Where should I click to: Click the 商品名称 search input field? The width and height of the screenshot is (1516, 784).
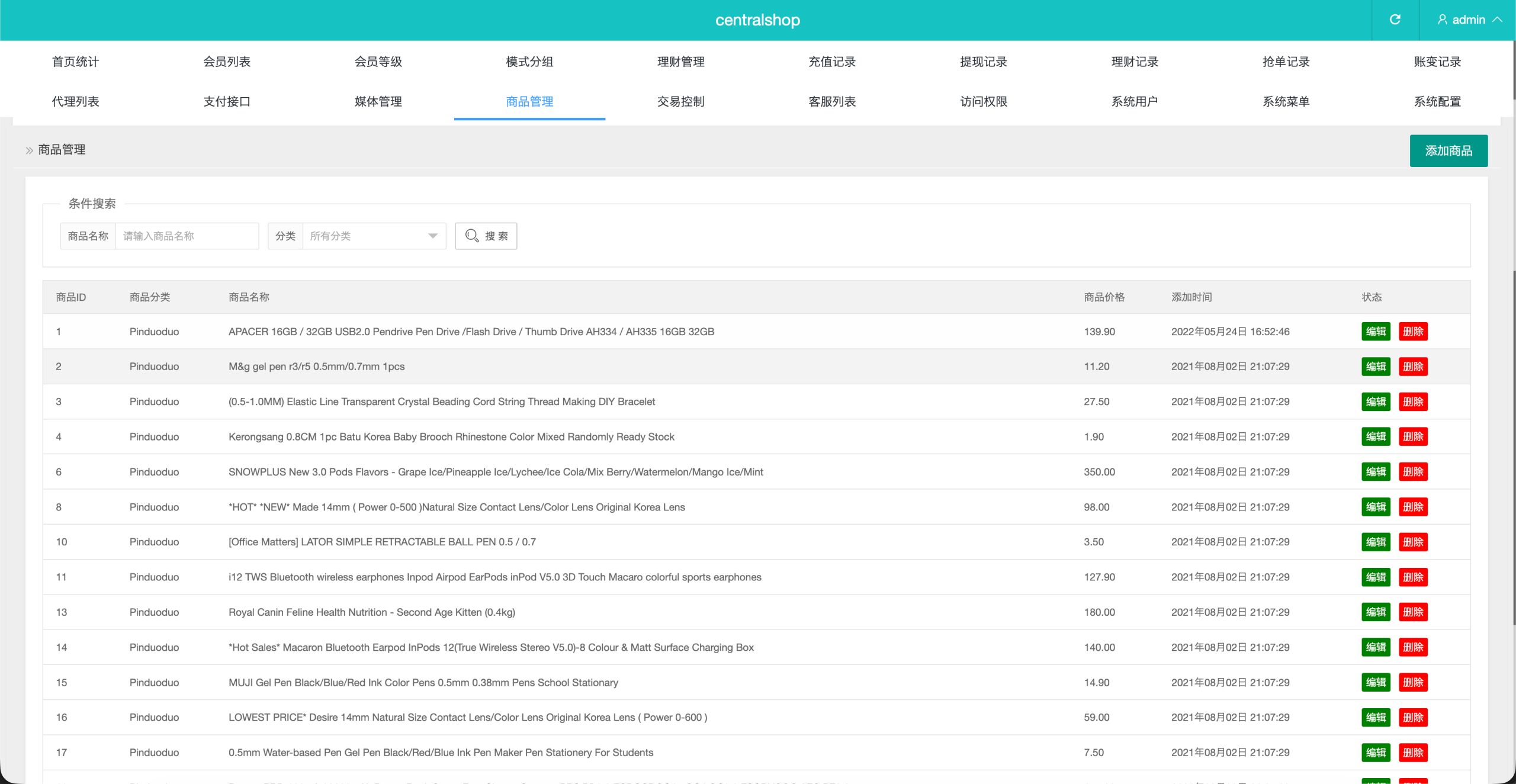point(187,236)
